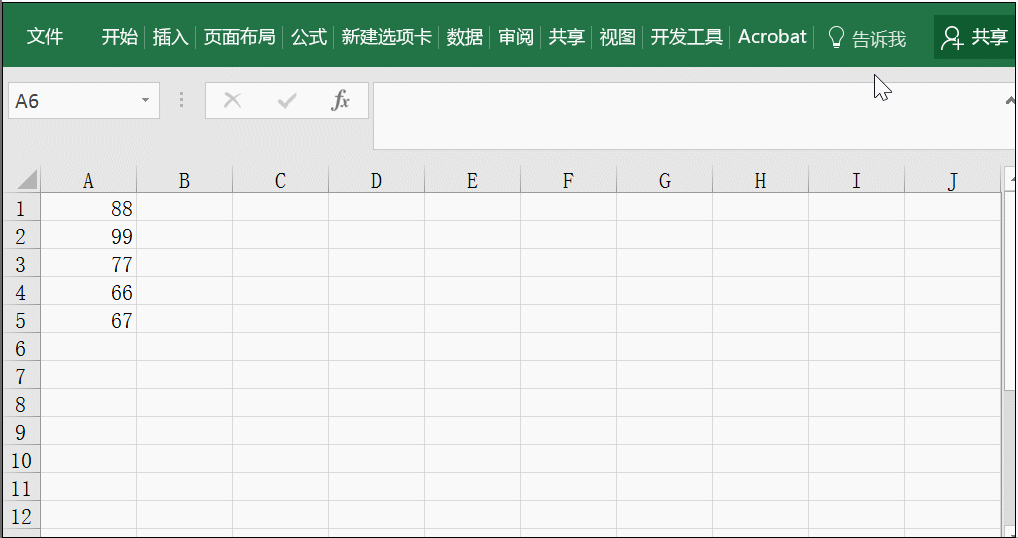The height and width of the screenshot is (538, 1018).
Task: Select row 9 header
Action: point(21,432)
